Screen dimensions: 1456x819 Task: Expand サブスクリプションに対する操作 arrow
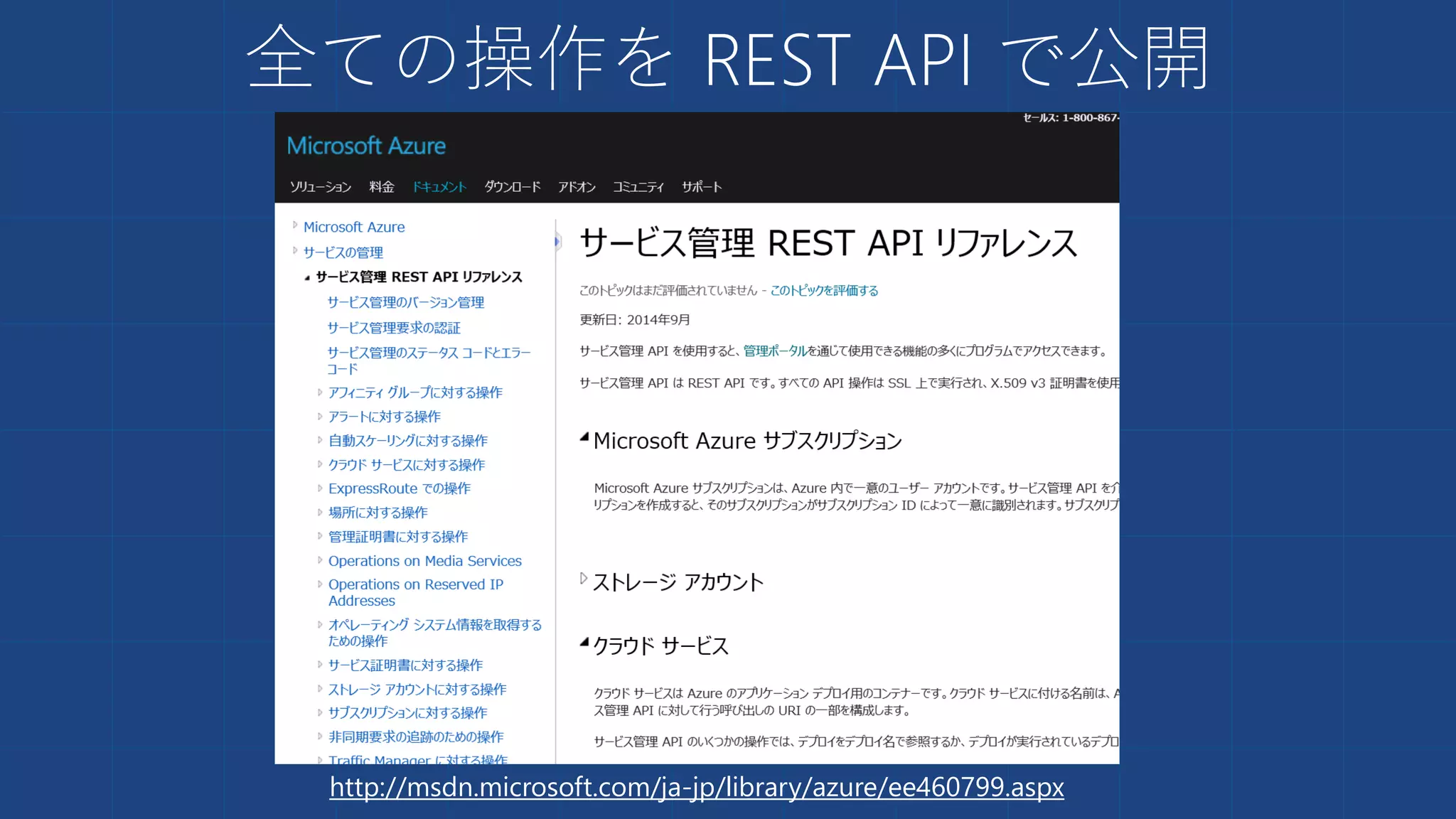pyautogui.click(x=320, y=713)
